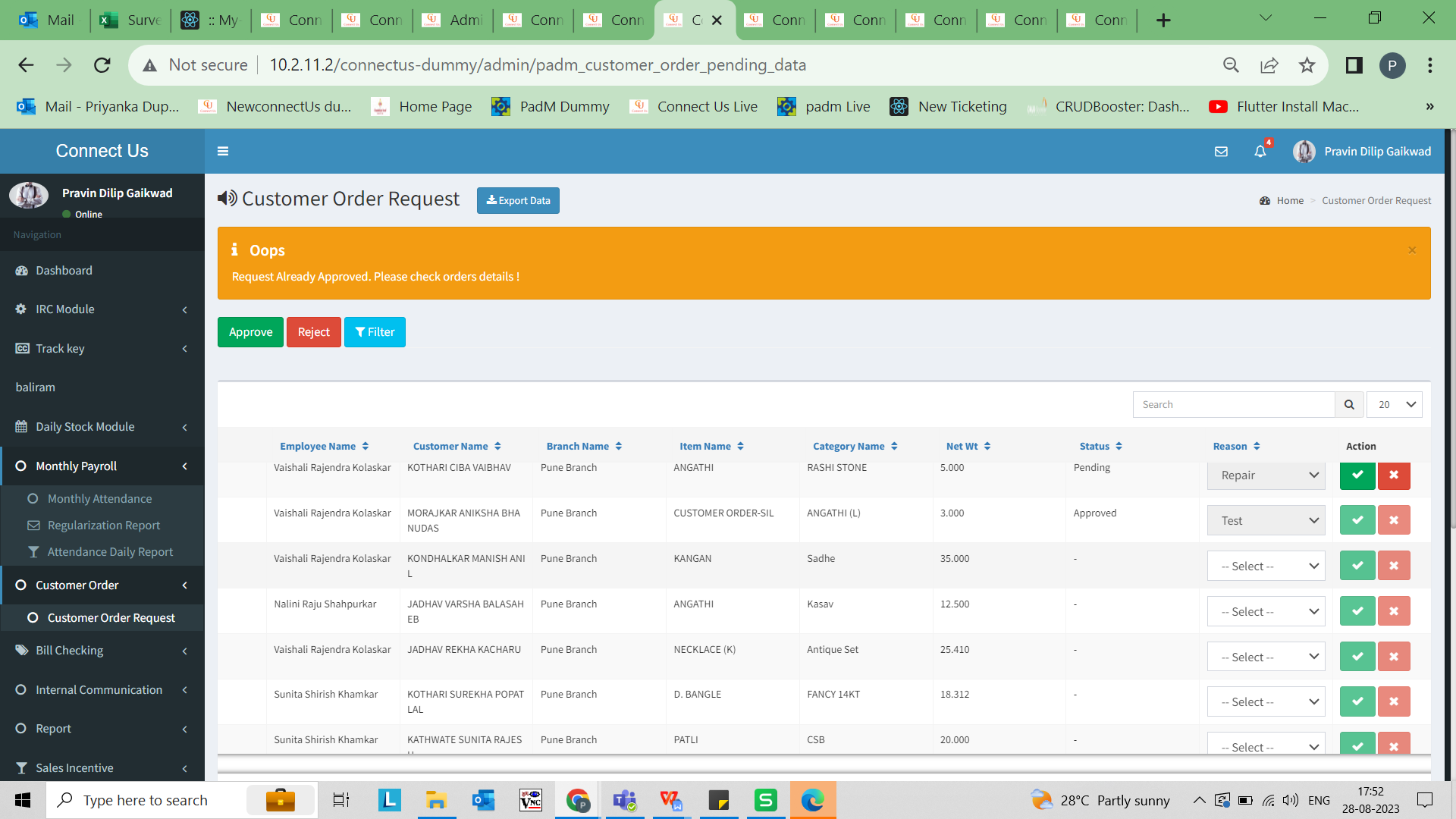
Task: Open the notifications bell icon
Action: click(x=1260, y=152)
